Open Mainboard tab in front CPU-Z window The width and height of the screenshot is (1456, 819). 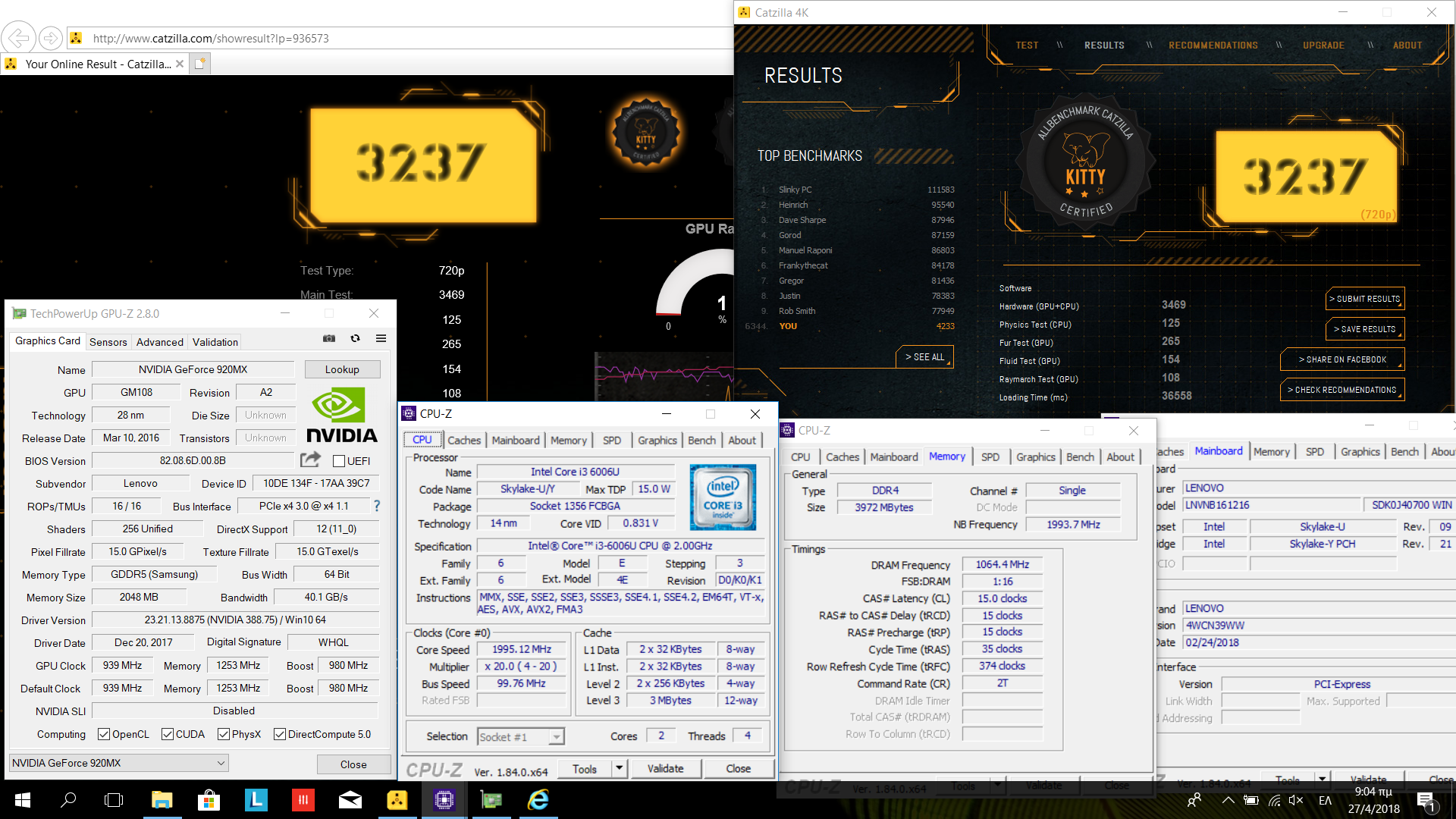[516, 440]
